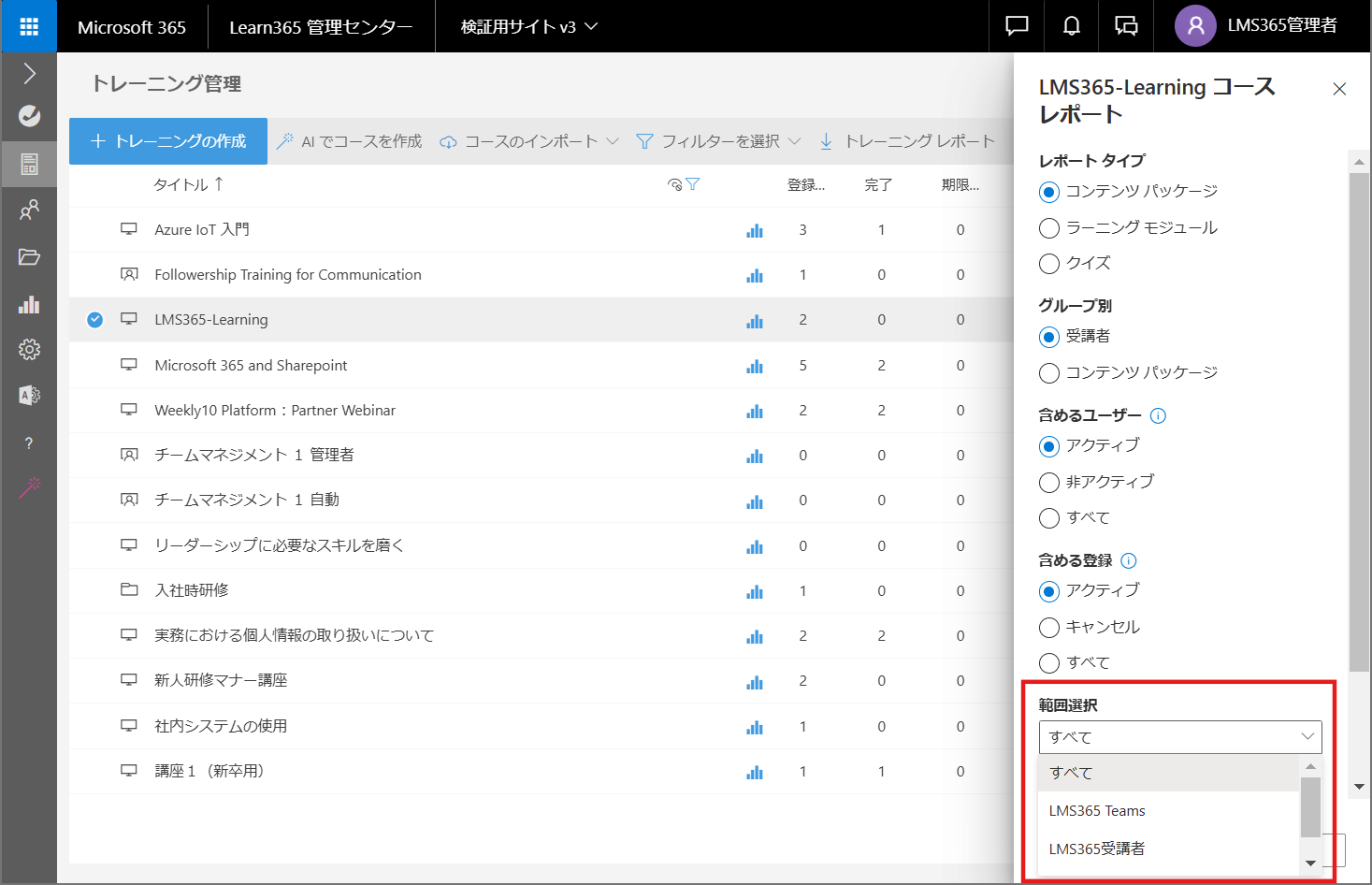Open report chart for 社内システムの使用 row
Image resolution: width=1372 pixels, height=885 pixels.
[x=755, y=727]
